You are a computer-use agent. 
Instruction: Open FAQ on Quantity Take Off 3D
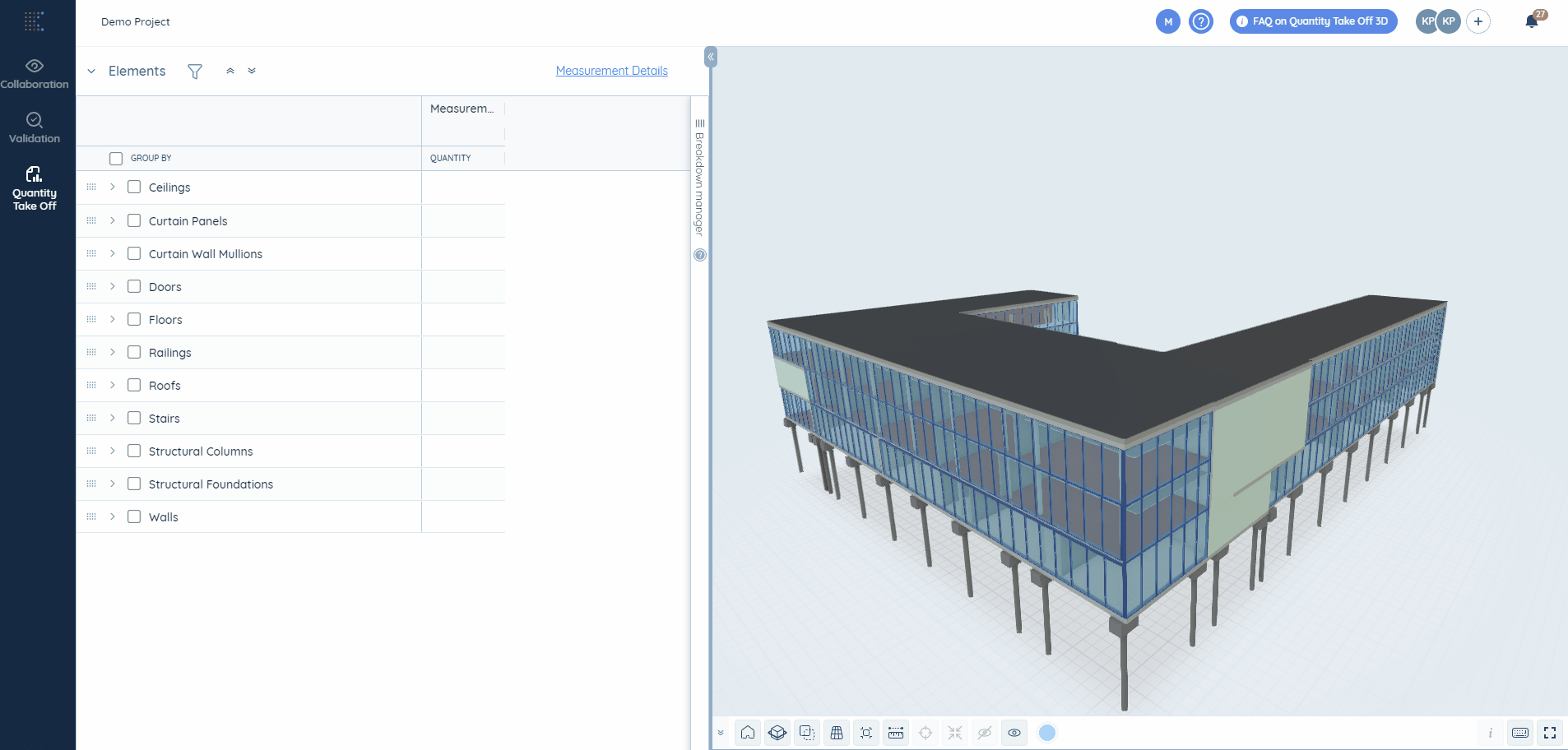coord(1313,21)
